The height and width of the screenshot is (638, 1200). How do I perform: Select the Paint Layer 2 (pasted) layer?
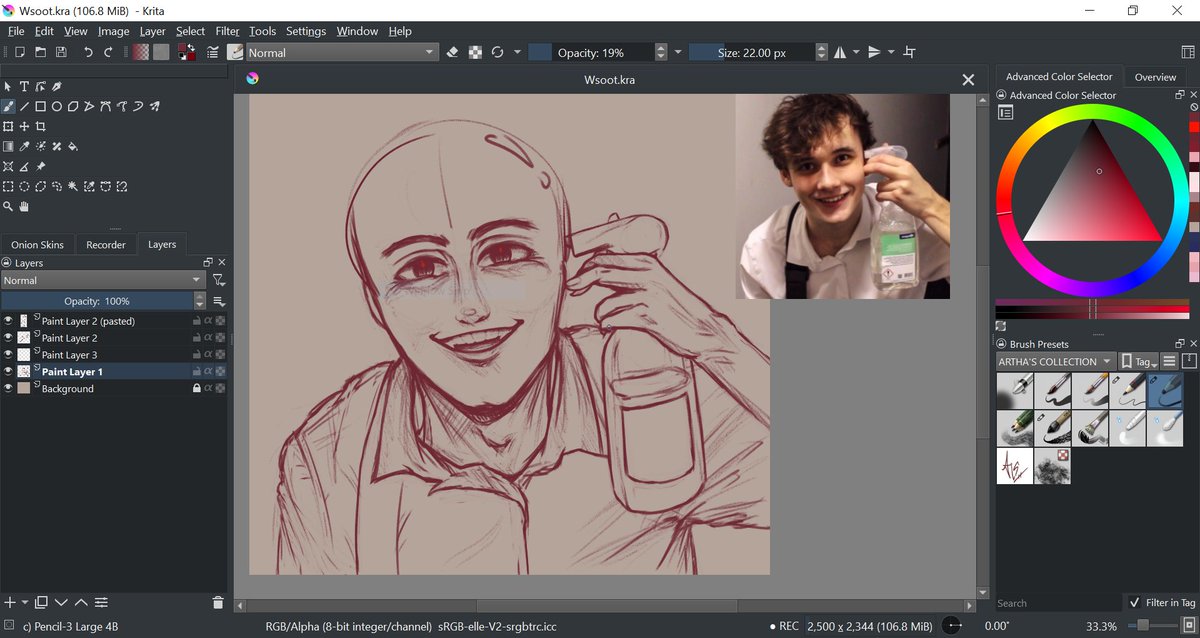point(88,321)
